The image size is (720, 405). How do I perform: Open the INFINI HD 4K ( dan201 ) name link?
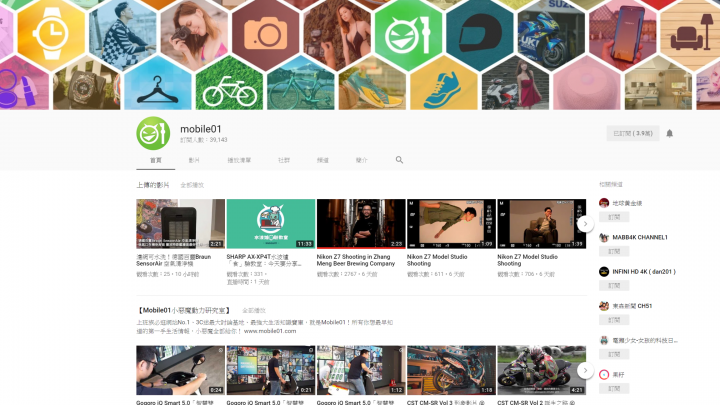coord(644,271)
